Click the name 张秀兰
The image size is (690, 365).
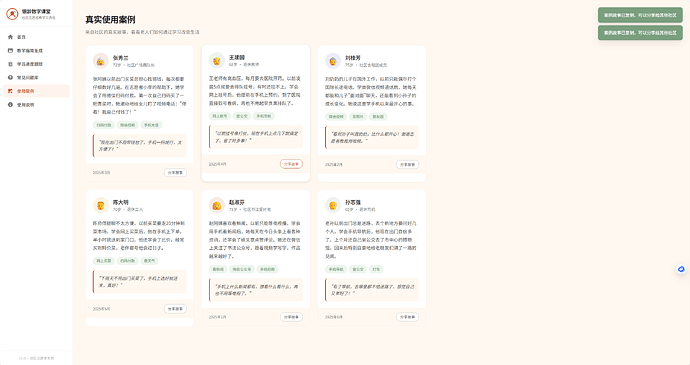pyautogui.click(x=121, y=58)
